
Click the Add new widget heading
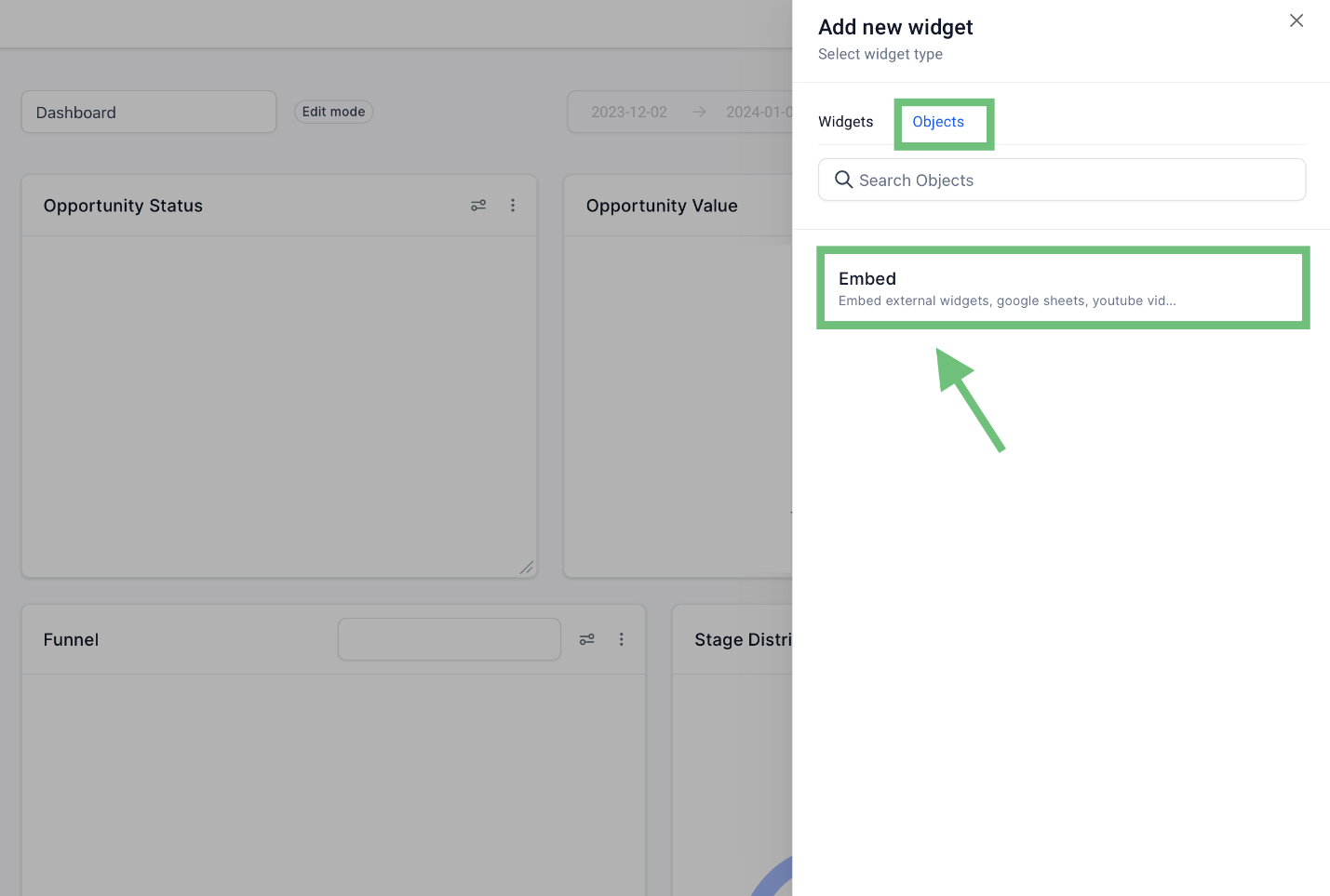tap(895, 27)
